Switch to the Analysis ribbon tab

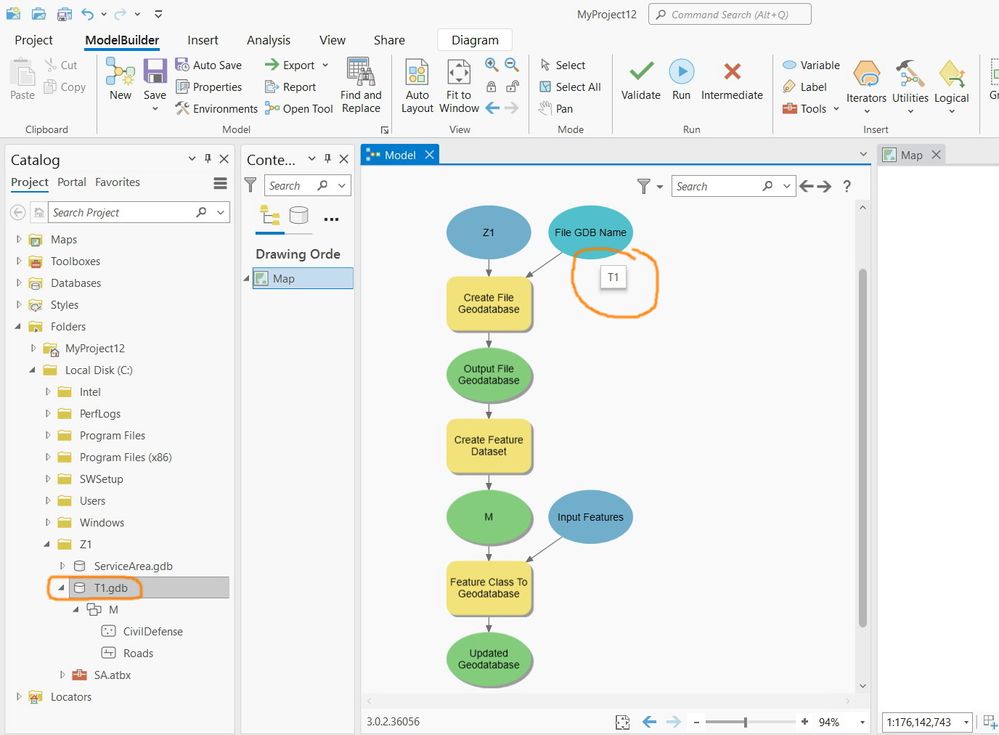tap(268, 40)
